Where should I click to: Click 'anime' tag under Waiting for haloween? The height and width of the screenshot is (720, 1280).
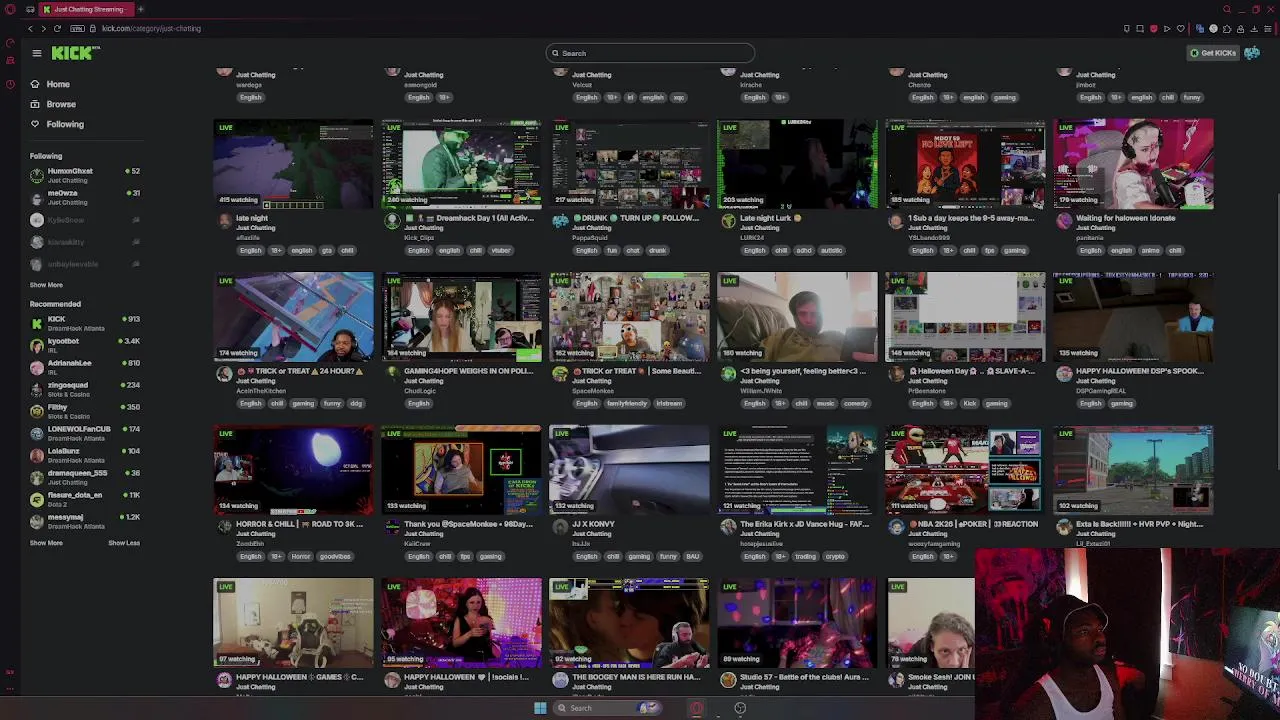click(1148, 250)
